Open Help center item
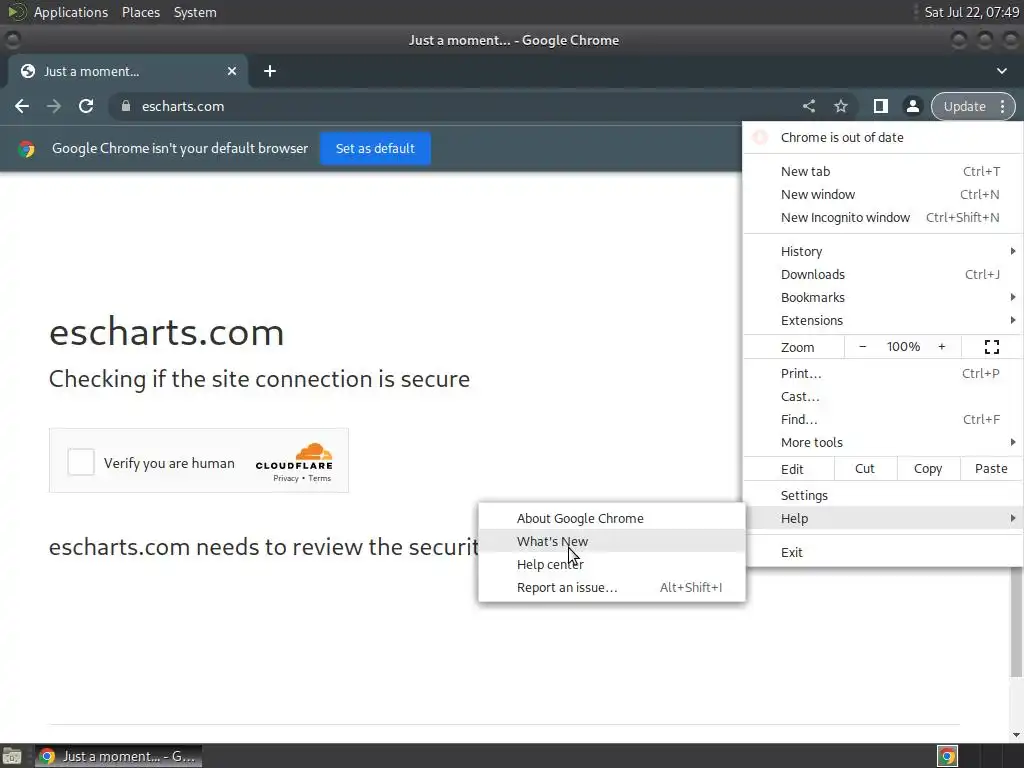1024x768 pixels. (x=612, y=564)
